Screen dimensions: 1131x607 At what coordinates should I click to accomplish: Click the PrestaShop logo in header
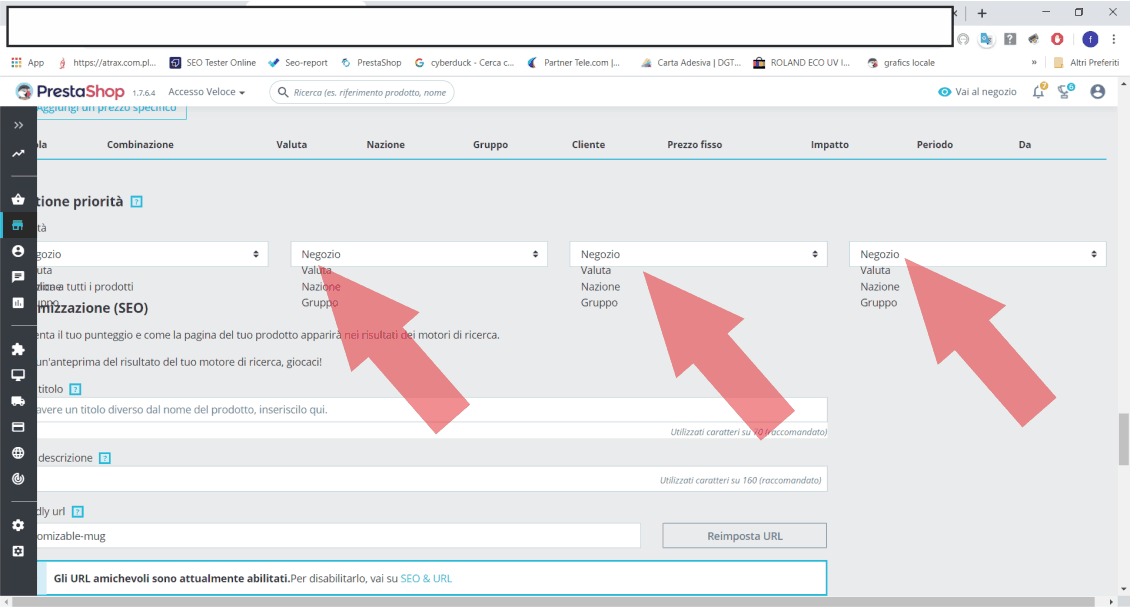[x=70, y=92]
